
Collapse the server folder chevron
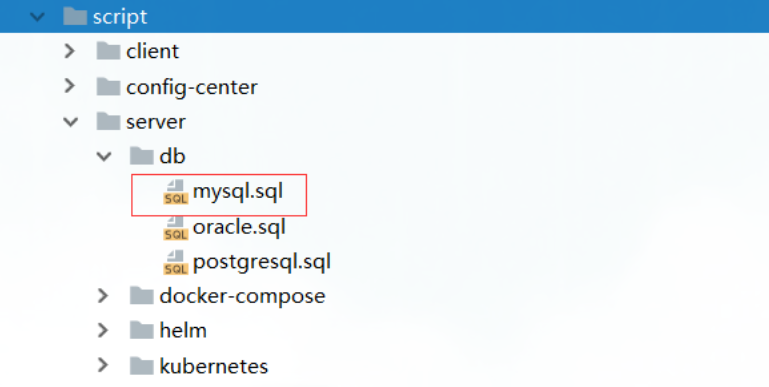[71, 122]
